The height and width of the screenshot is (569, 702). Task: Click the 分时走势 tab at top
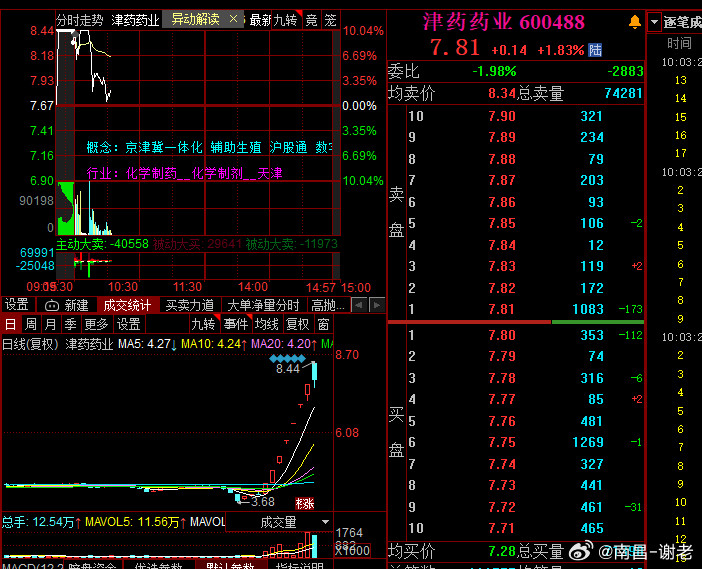tap(79, 19)
